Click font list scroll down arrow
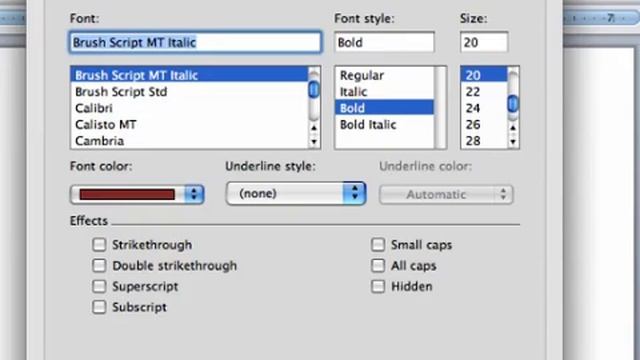Image resolution: width=640 pixels, height=360 pixels. point(314,142)
